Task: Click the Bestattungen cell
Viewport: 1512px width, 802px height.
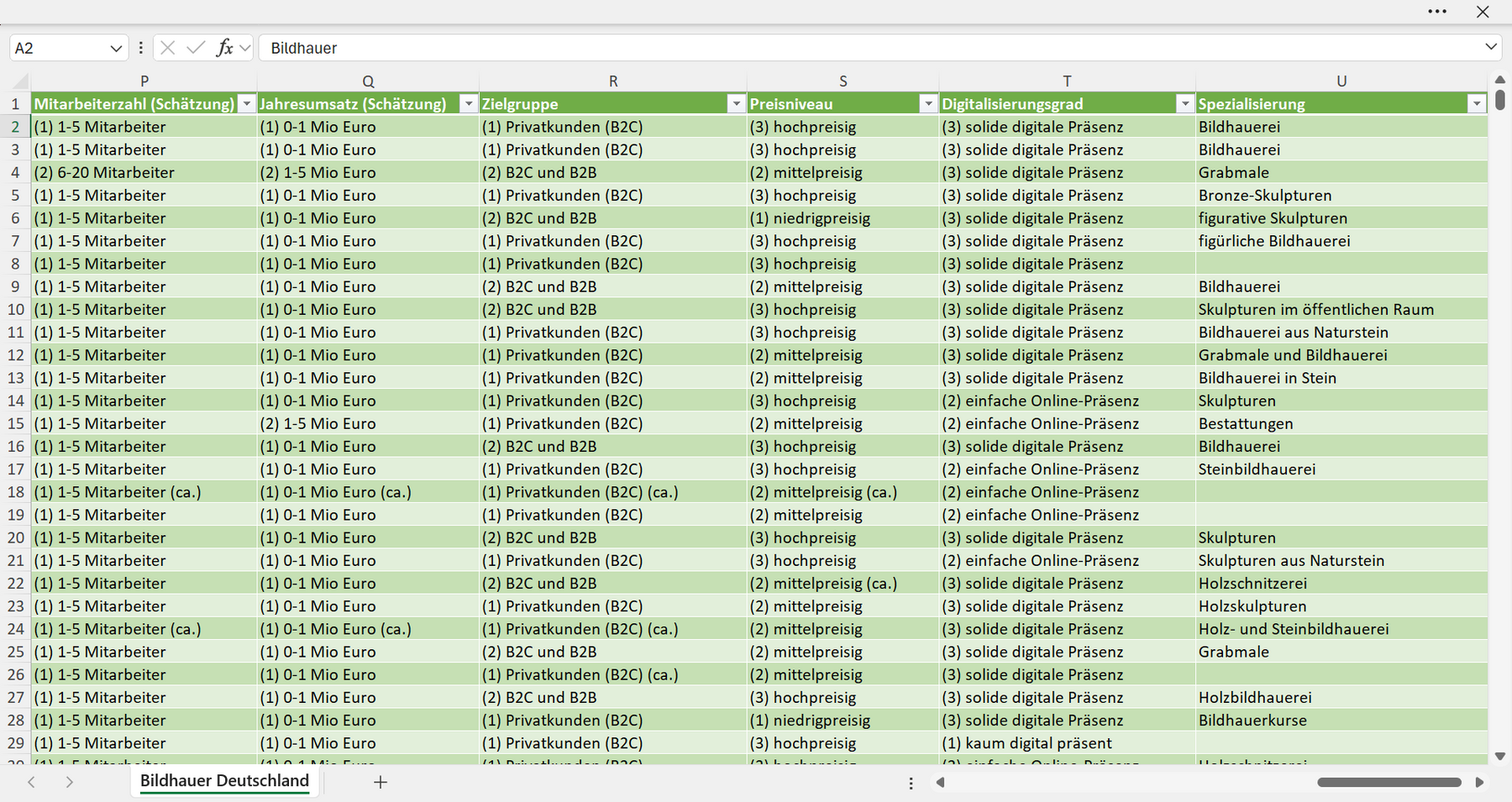Action: point(1341,424)
